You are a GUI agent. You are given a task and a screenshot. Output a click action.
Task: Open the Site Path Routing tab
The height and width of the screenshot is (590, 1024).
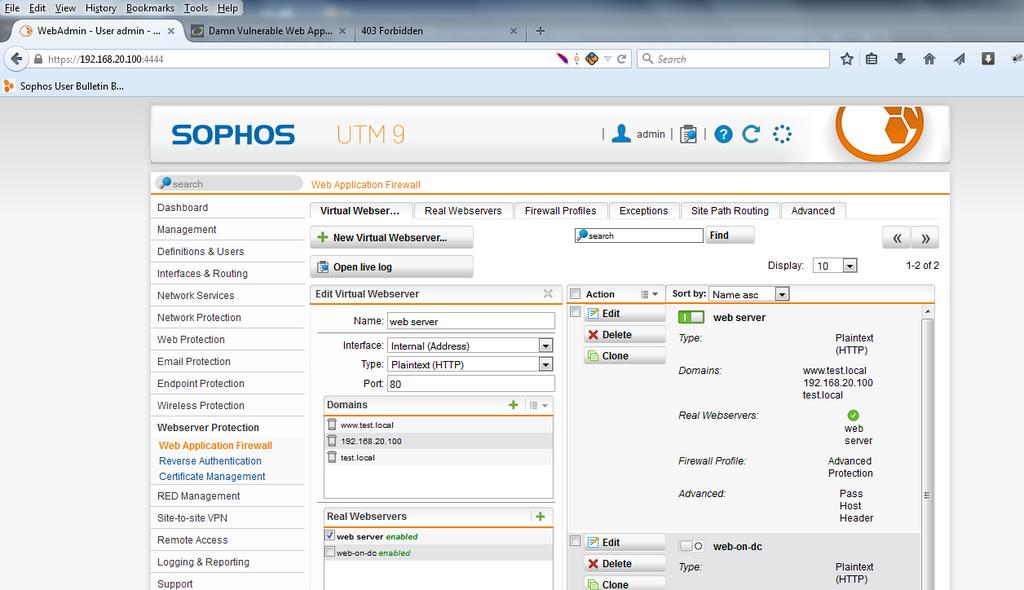[729, 211]
